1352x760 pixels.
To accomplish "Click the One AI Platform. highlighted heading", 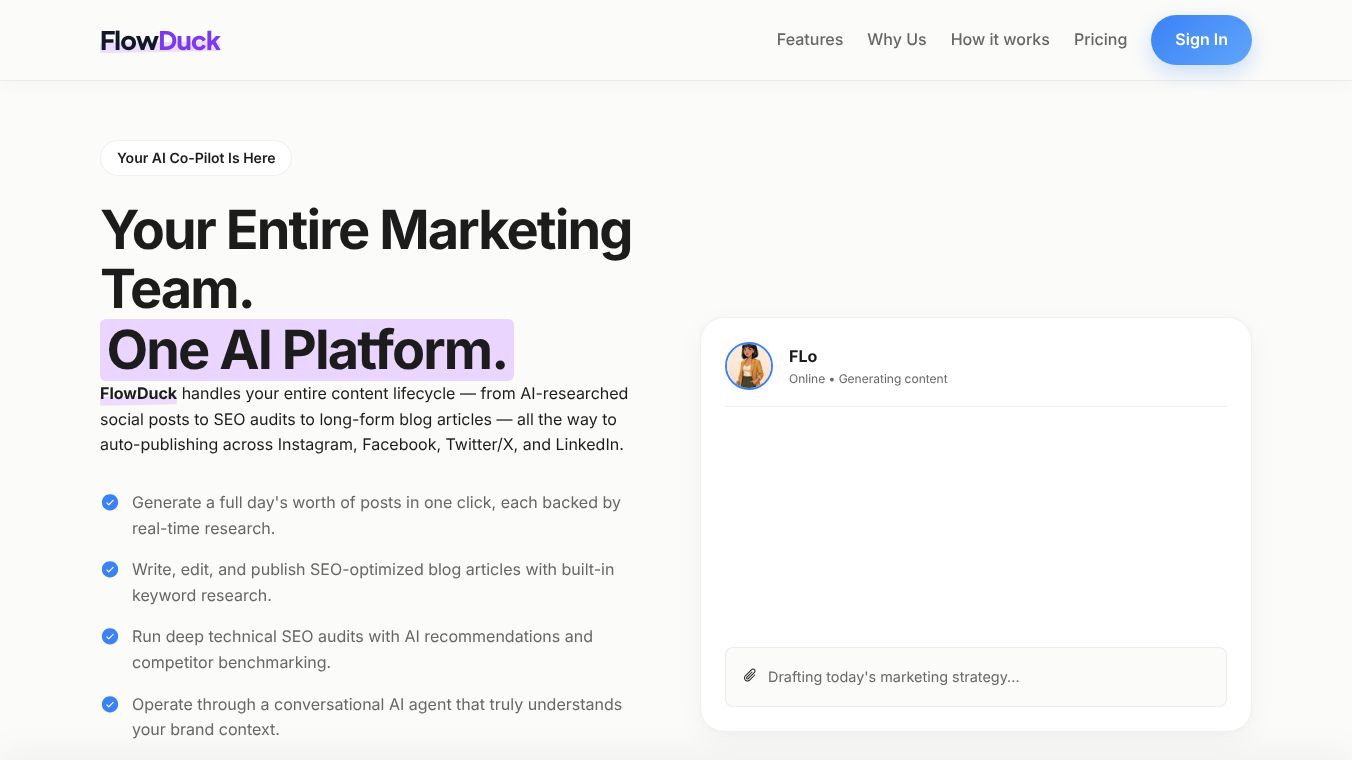I will tap(307, 350).
